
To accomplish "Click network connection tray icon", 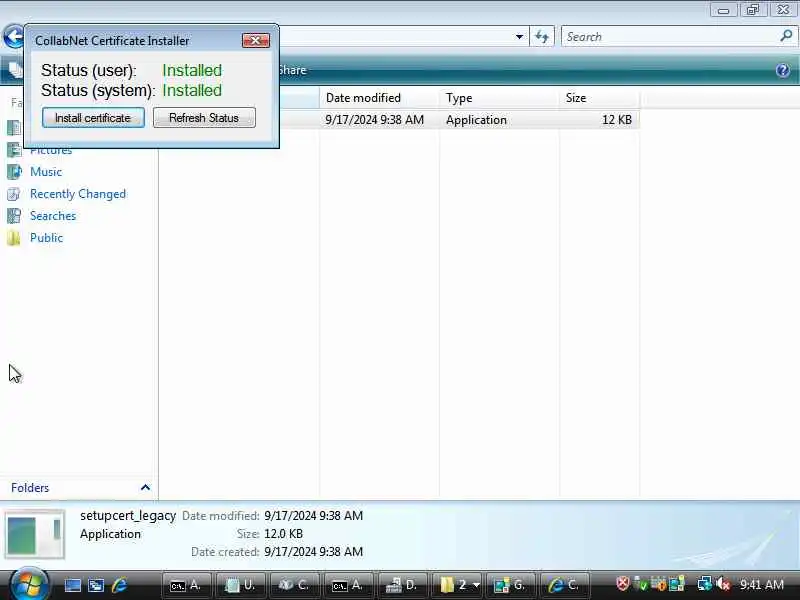I will coord(705,584).
